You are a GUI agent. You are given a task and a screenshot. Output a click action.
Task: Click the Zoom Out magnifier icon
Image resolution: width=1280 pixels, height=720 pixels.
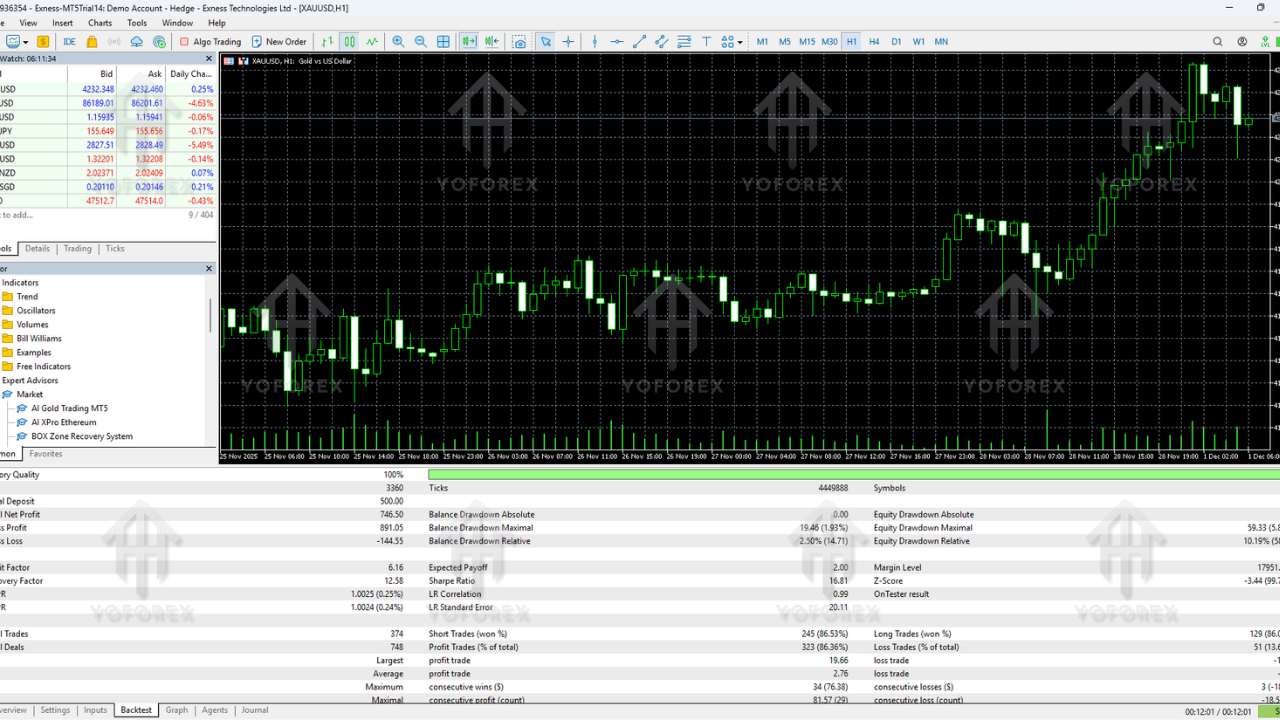coord(420,42)
